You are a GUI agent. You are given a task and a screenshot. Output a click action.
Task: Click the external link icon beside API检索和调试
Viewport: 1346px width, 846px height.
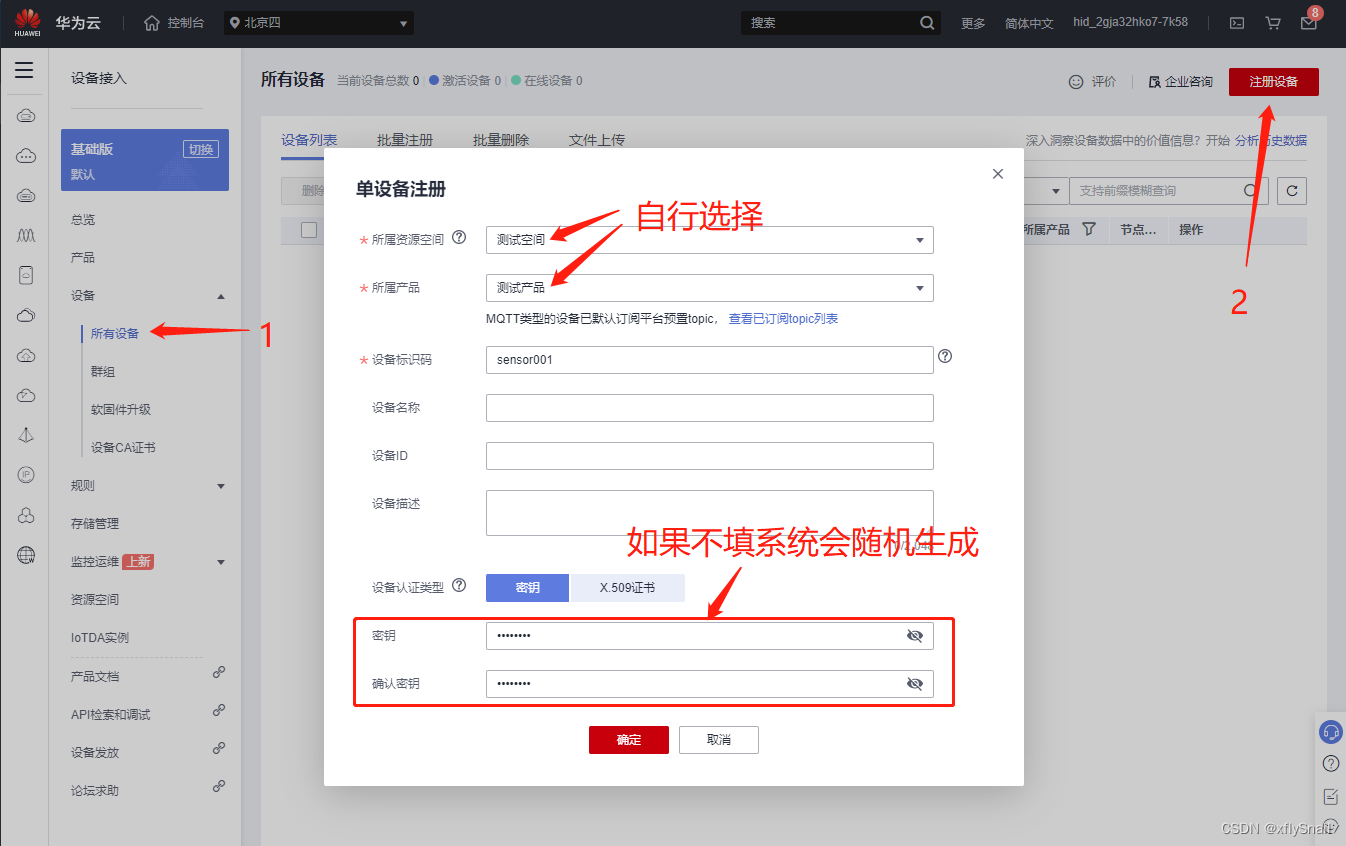pos(219,711)
